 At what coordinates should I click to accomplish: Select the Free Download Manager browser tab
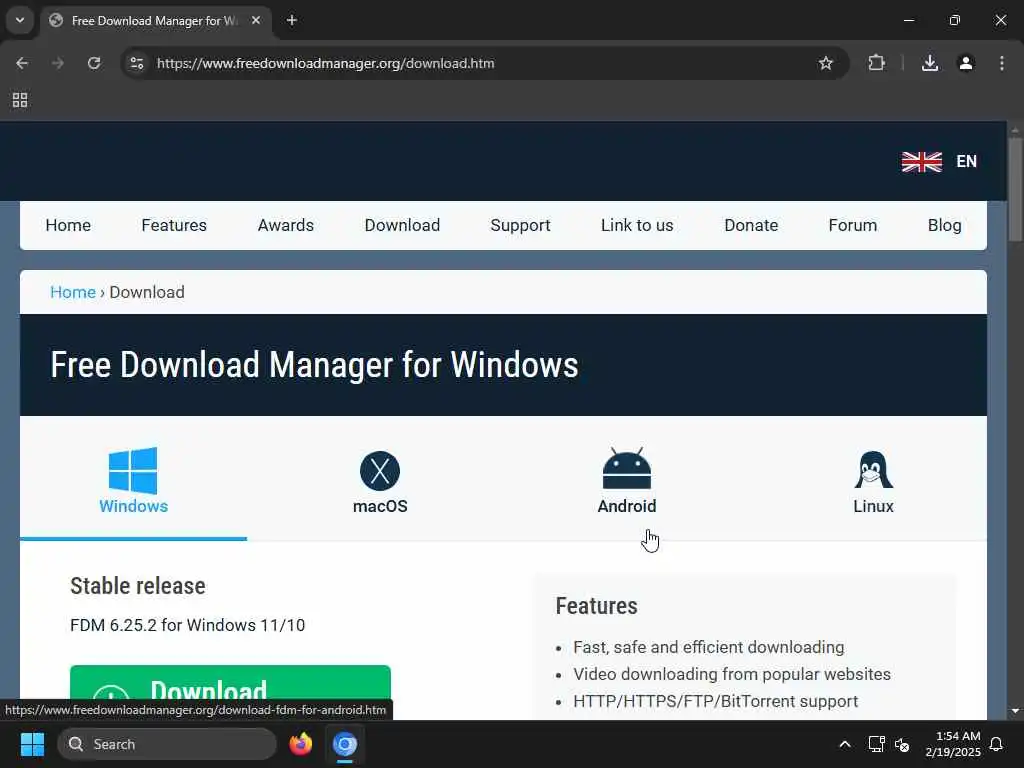[x=155, y=21]
